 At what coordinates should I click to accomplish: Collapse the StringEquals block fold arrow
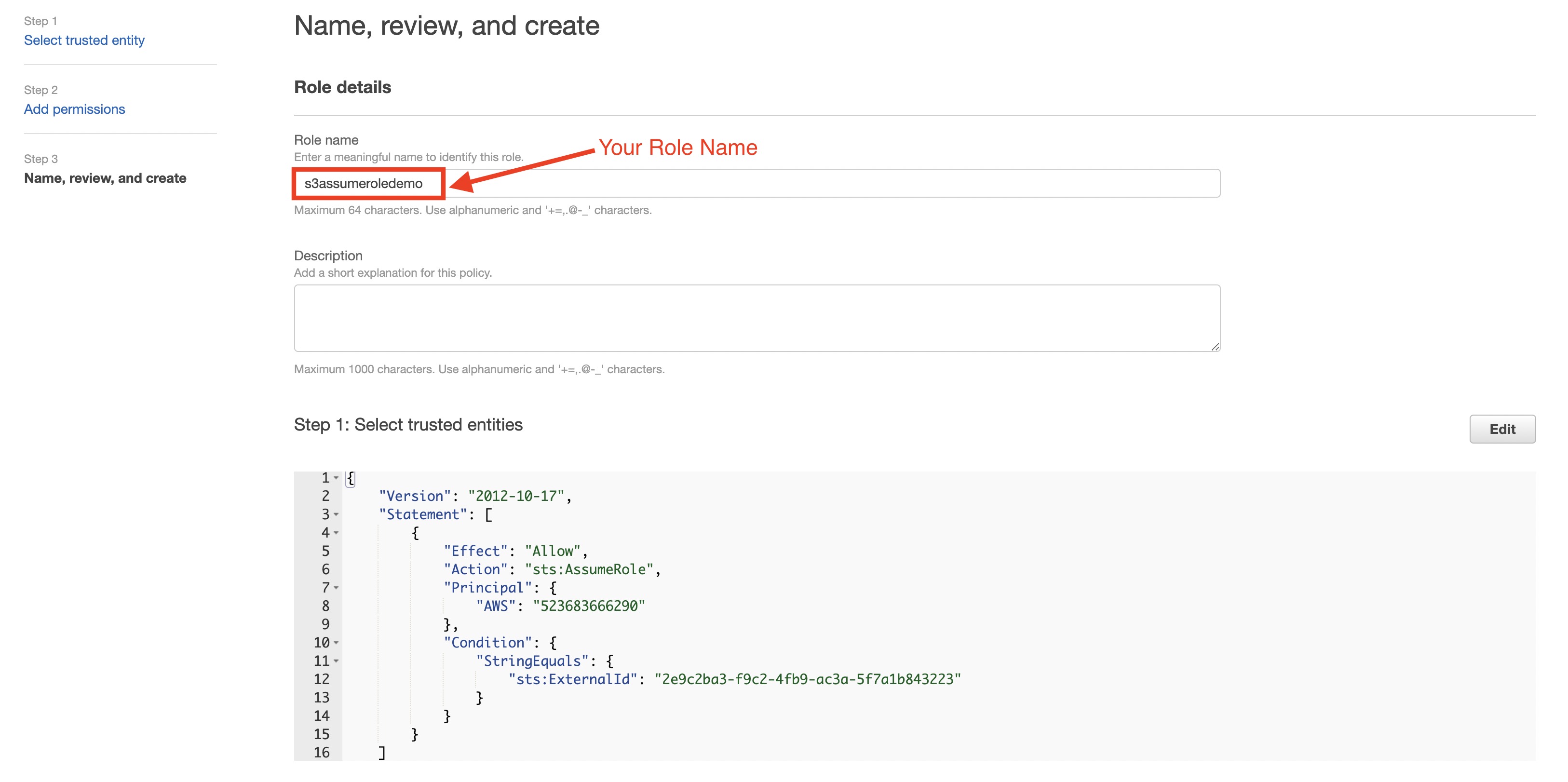pyautogui.click(x=336, y=661)
